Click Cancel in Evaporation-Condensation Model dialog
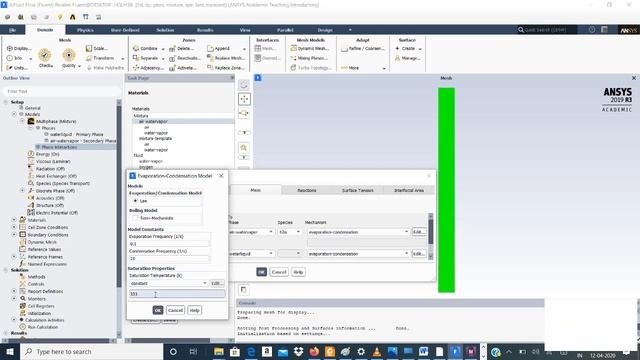 click(x=175, y=310)
